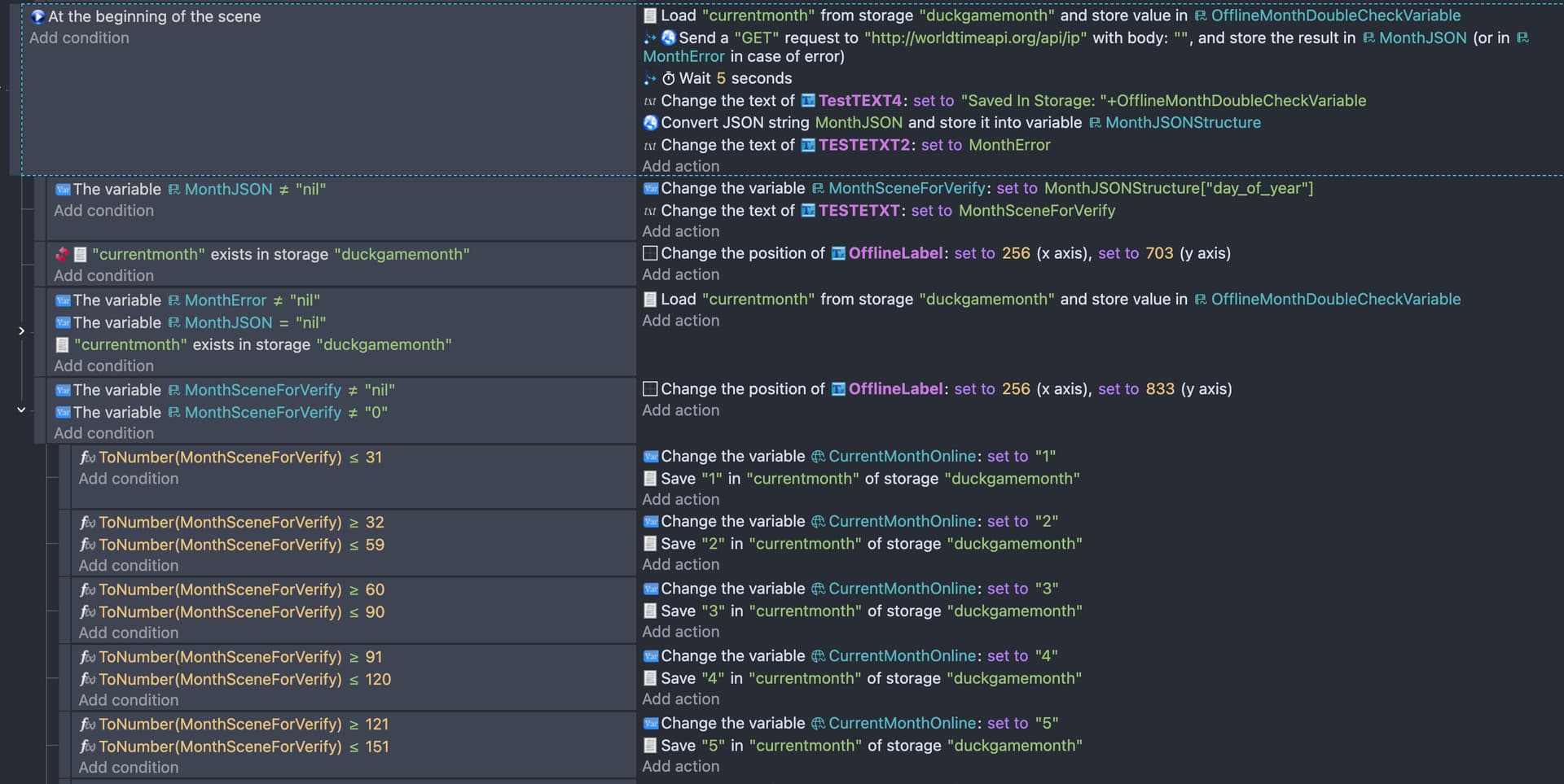This screenshot has width=1564, height=784.
Task: Expand the collapsed MonthError event sub-events
Action: [21, 331]
